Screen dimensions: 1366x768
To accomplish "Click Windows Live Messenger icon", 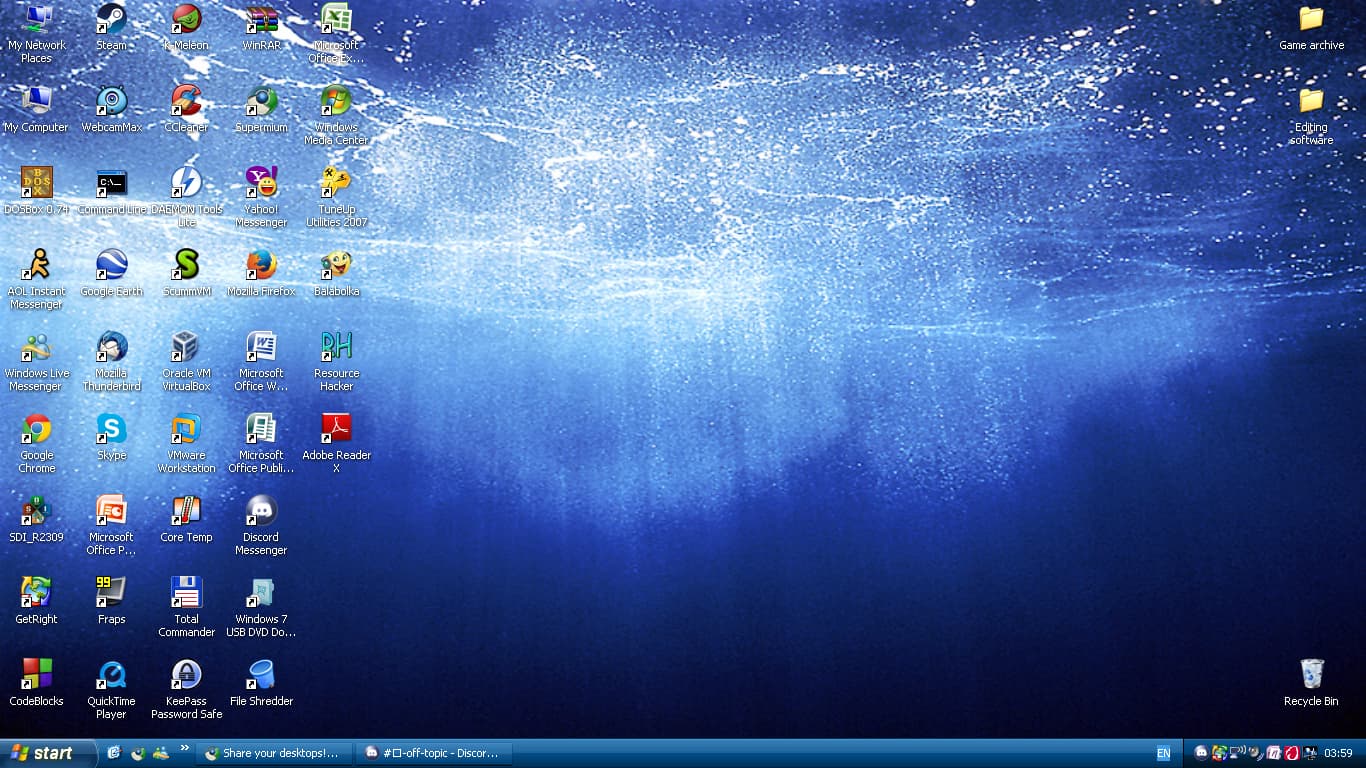I will [37, 346].
